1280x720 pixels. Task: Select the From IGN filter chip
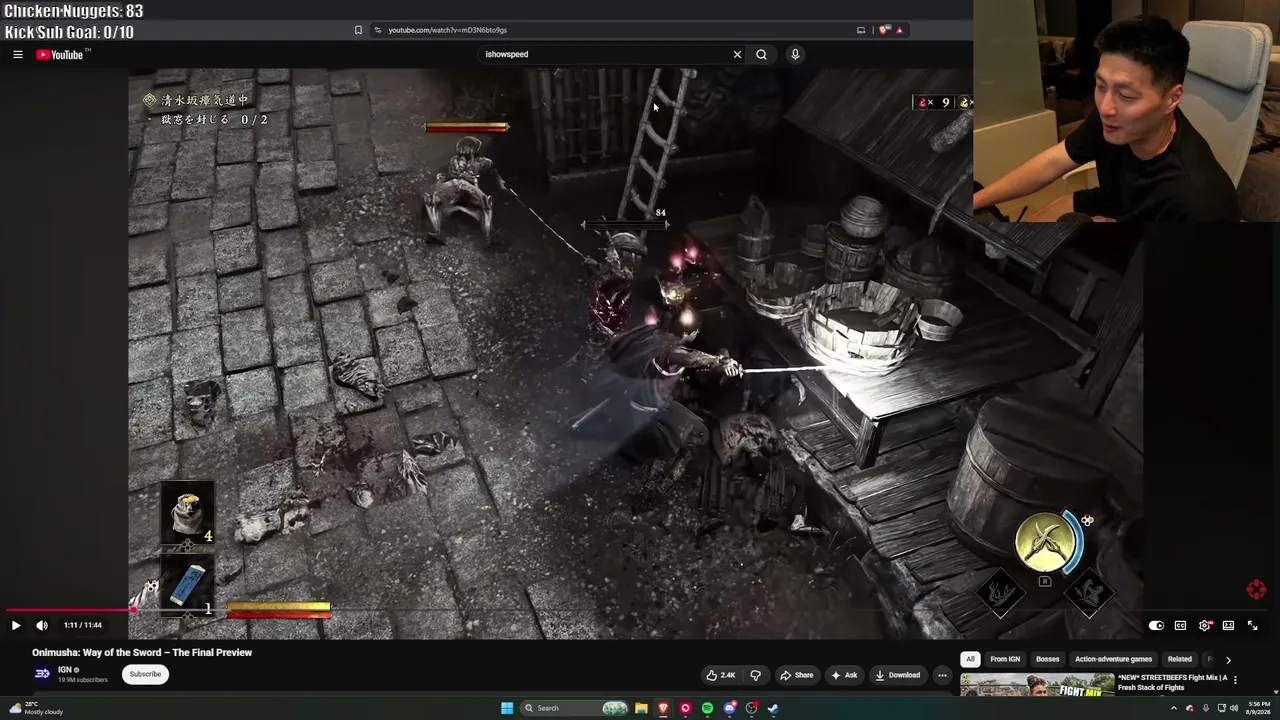(x=1005, y=659)
